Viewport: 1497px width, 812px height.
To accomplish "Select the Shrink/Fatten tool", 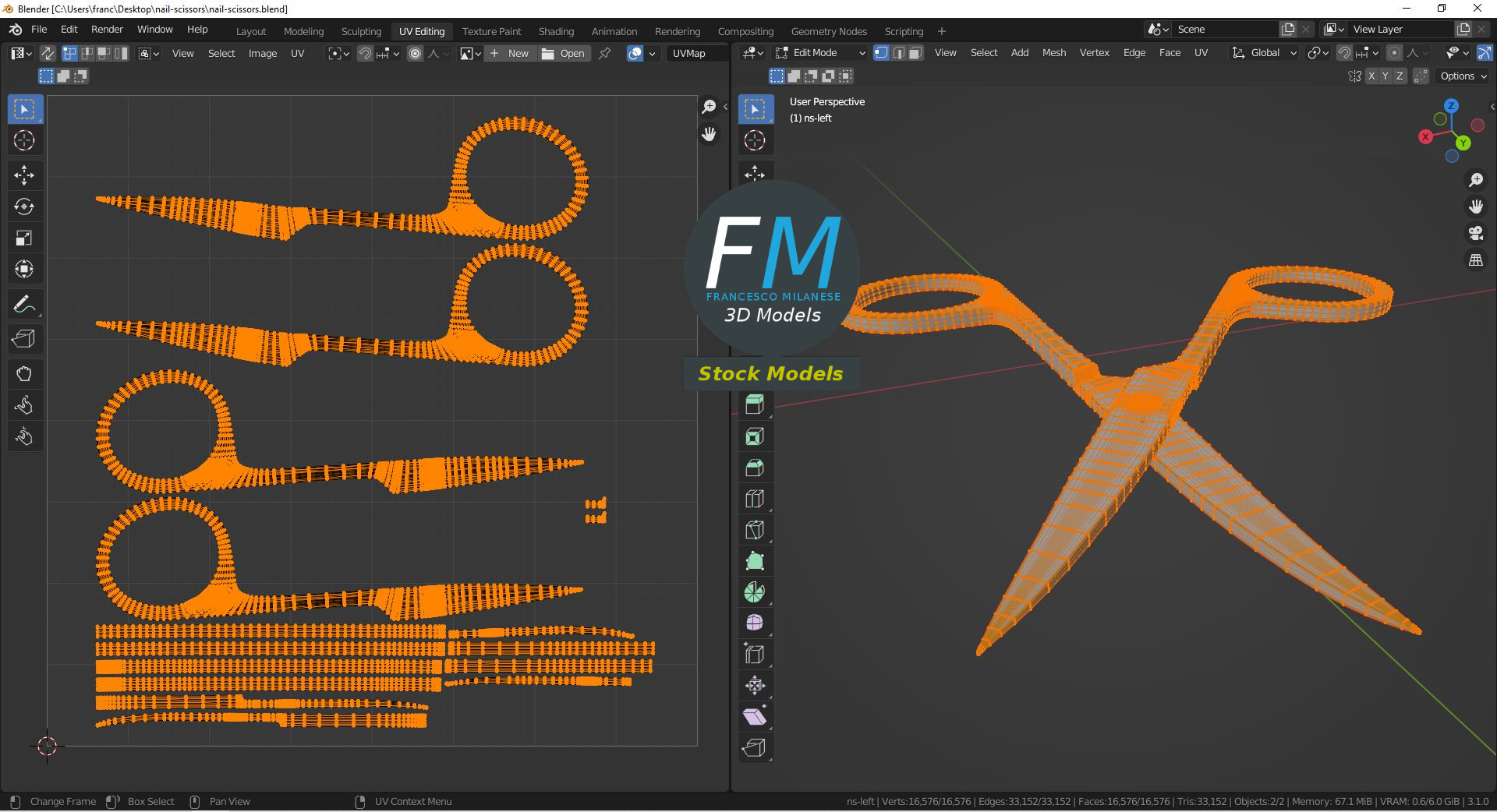I will [755, 686].
